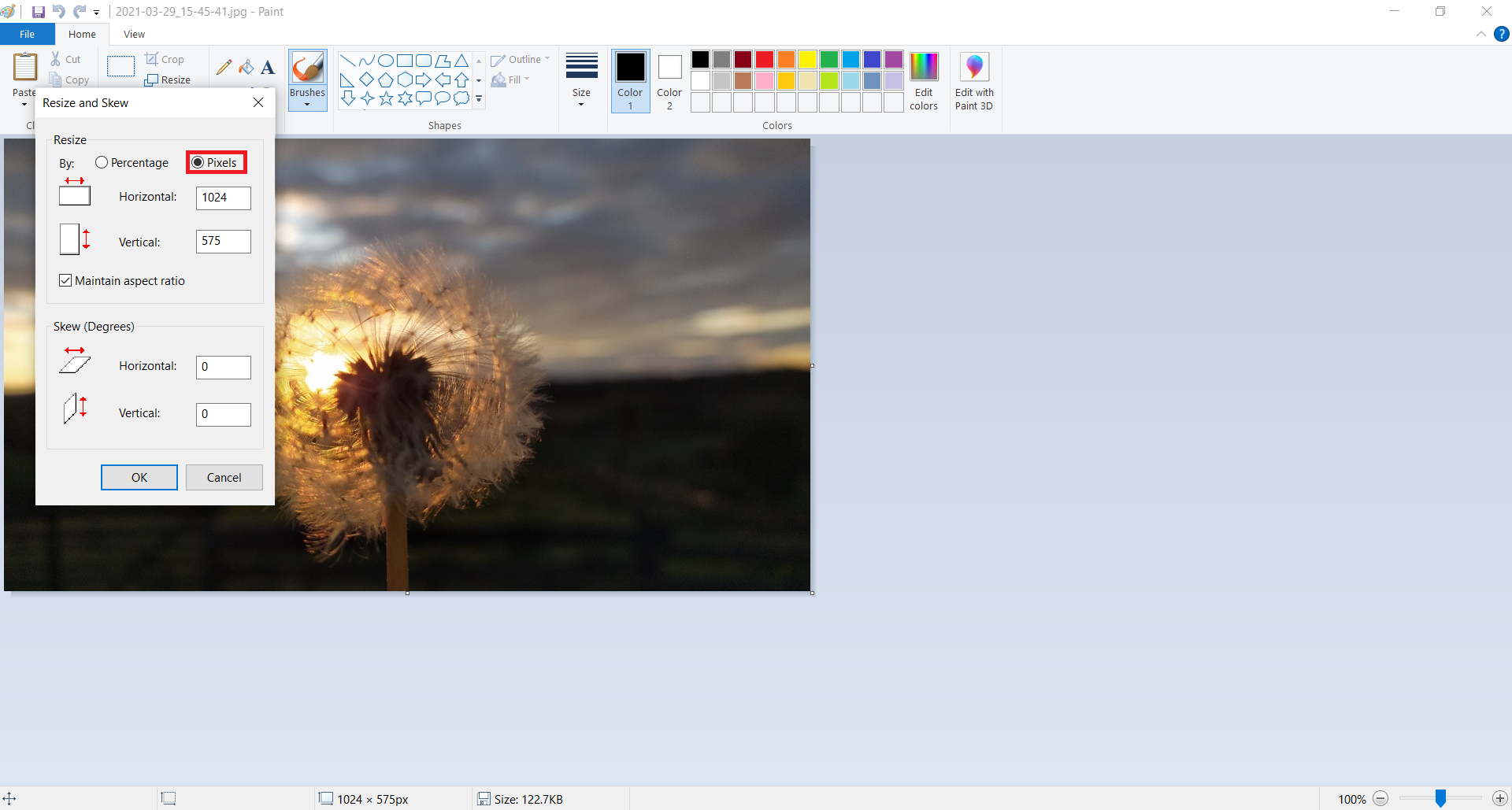The width and height of the screenshot is (1512, 810).
Task: Select the Percentage resize option
Action: [102, 162]
